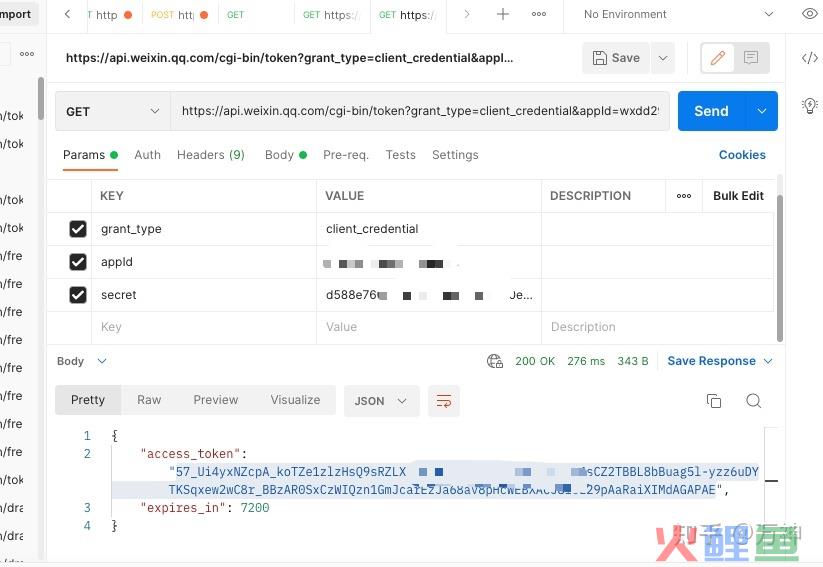
Task: Click the pencil edit mode icon
Action: (x=718, y=58)
